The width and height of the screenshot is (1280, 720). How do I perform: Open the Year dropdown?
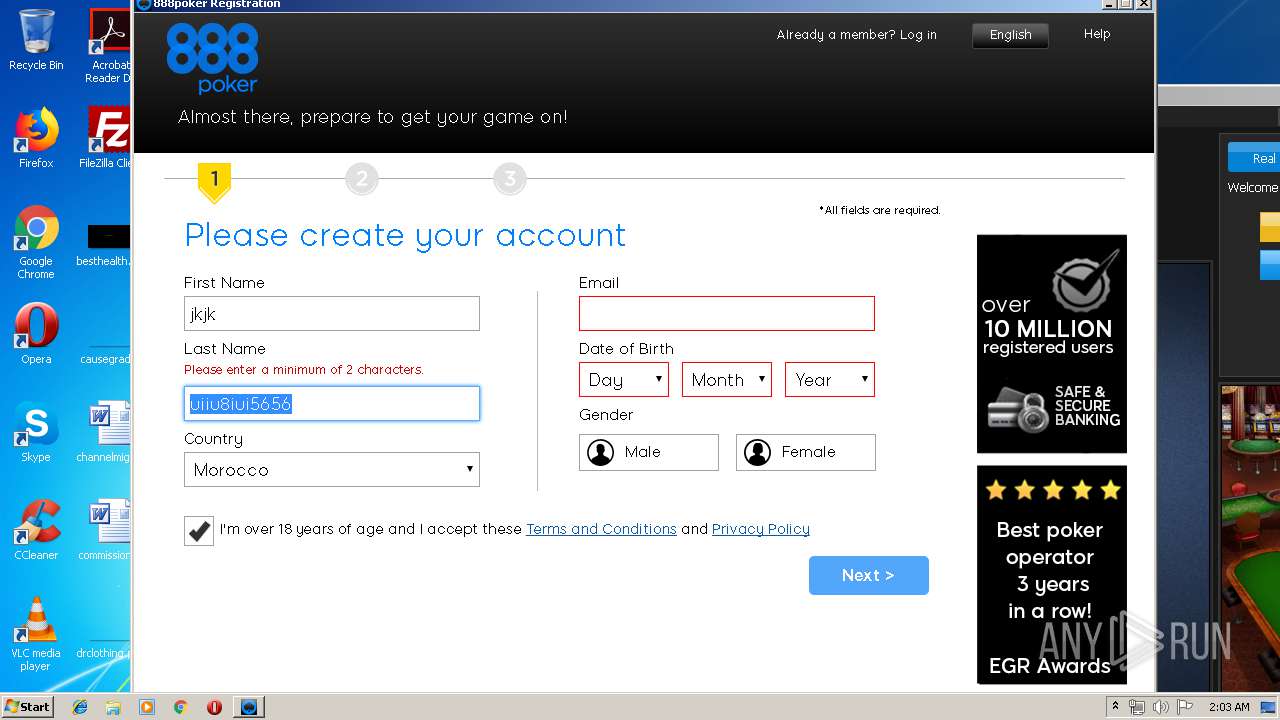pos(830,380)
